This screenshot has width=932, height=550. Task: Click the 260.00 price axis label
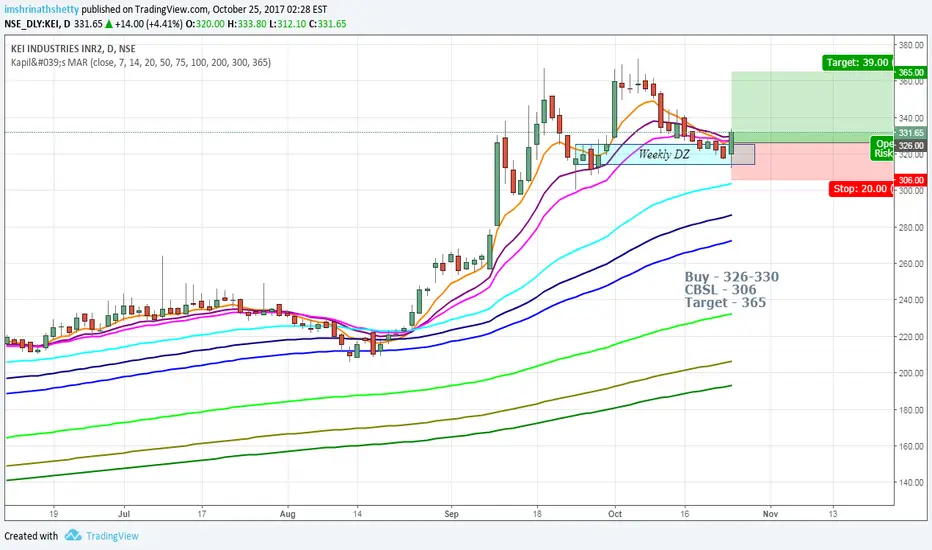coord(911,263)
